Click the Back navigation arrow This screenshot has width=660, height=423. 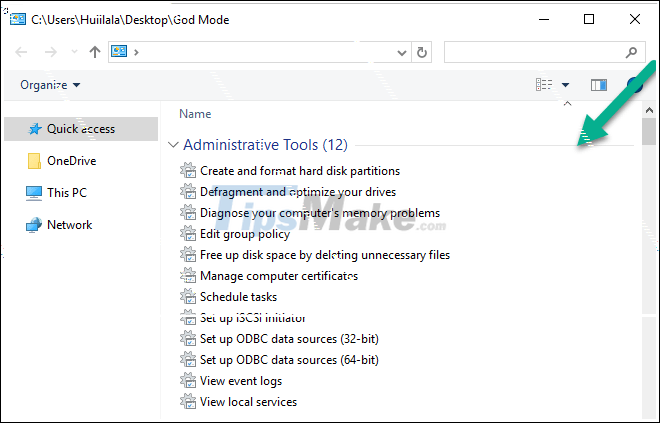click(x=21, y=52)
